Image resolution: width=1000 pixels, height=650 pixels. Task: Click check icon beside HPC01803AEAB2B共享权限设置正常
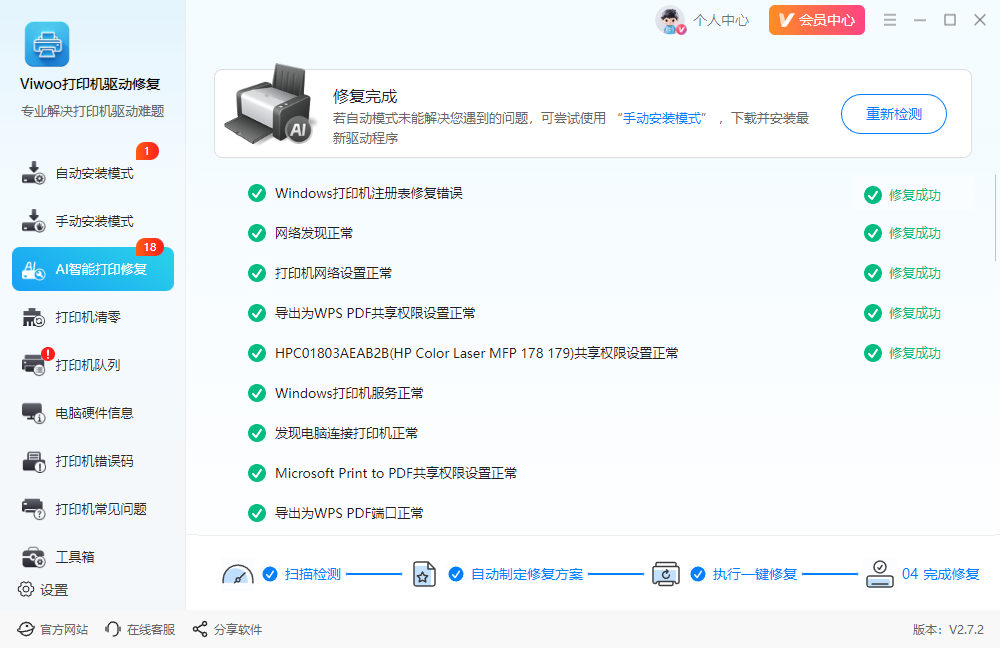tap(257, 353)
